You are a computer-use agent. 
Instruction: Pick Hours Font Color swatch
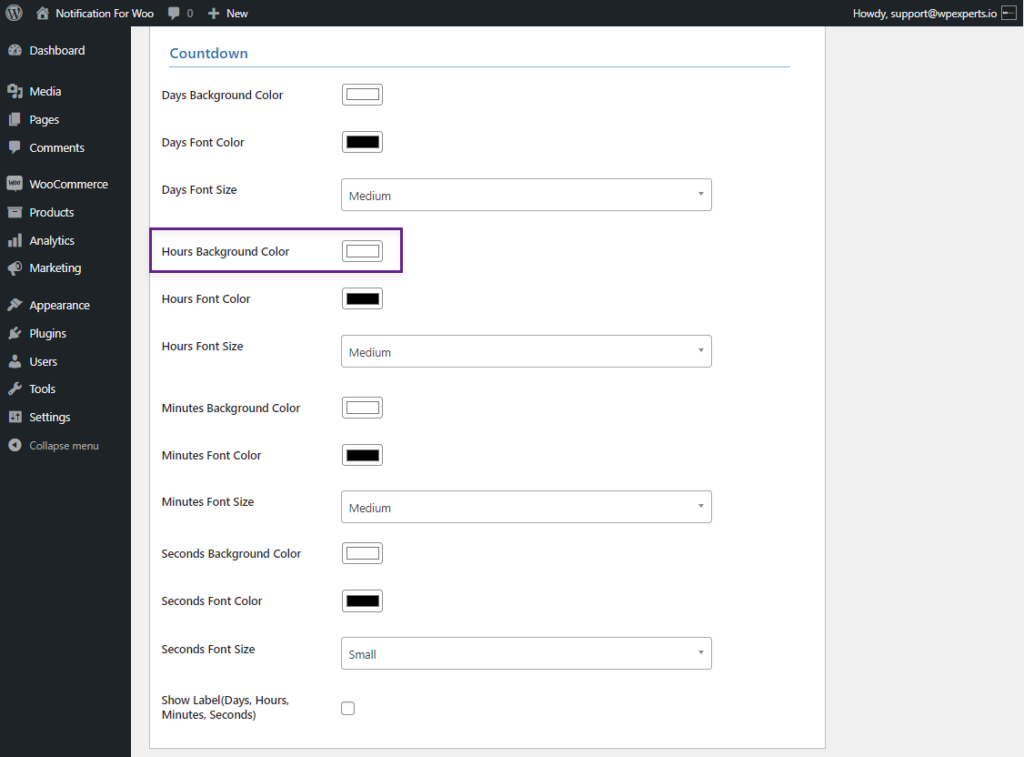pos(362,298)
